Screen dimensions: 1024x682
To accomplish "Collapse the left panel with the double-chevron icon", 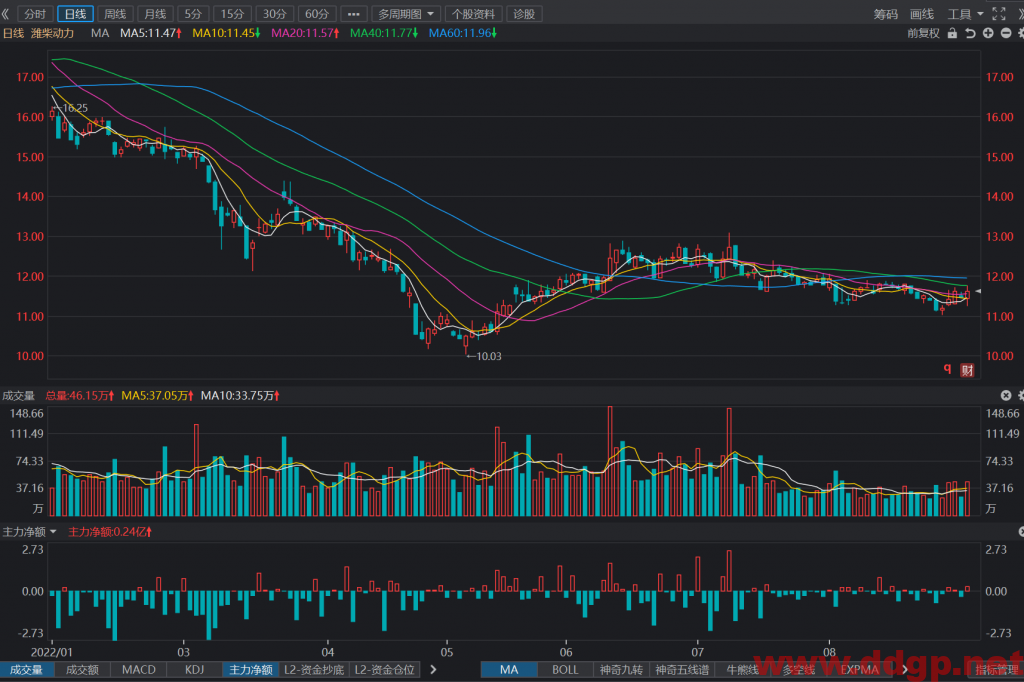I will (5, 14).
